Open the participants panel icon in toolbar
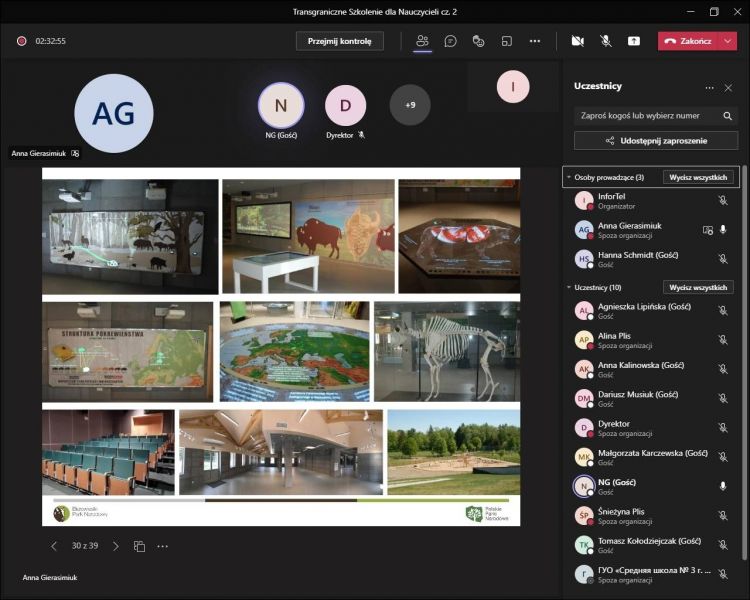The image size is (750, 600). click(x=422, y=41)
